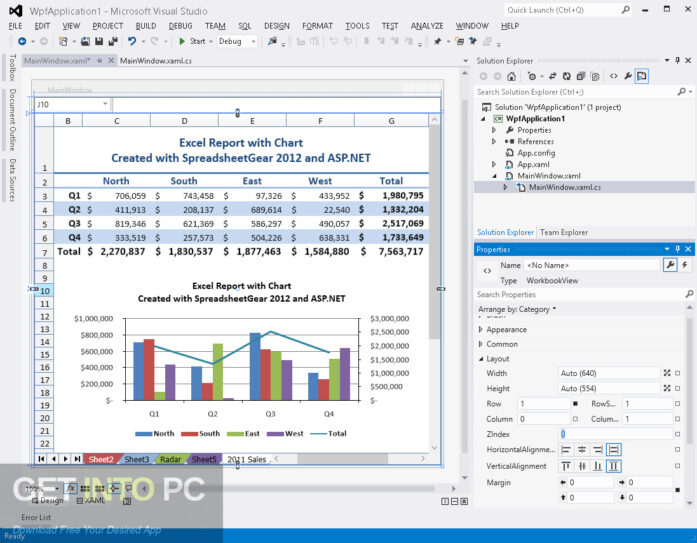Switch to Team Explorer tab
The width and height of the screenshot is (697, 543).
pos(564,232)
